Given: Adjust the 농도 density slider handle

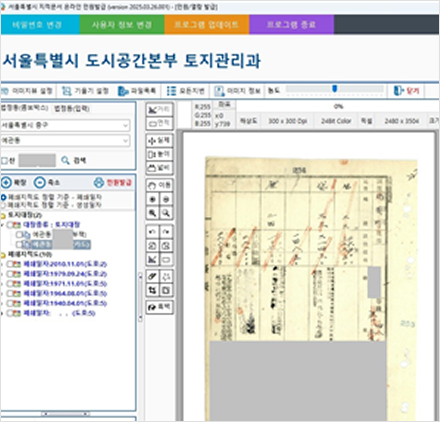Looking at the screenshot, I should coord(335,89).
